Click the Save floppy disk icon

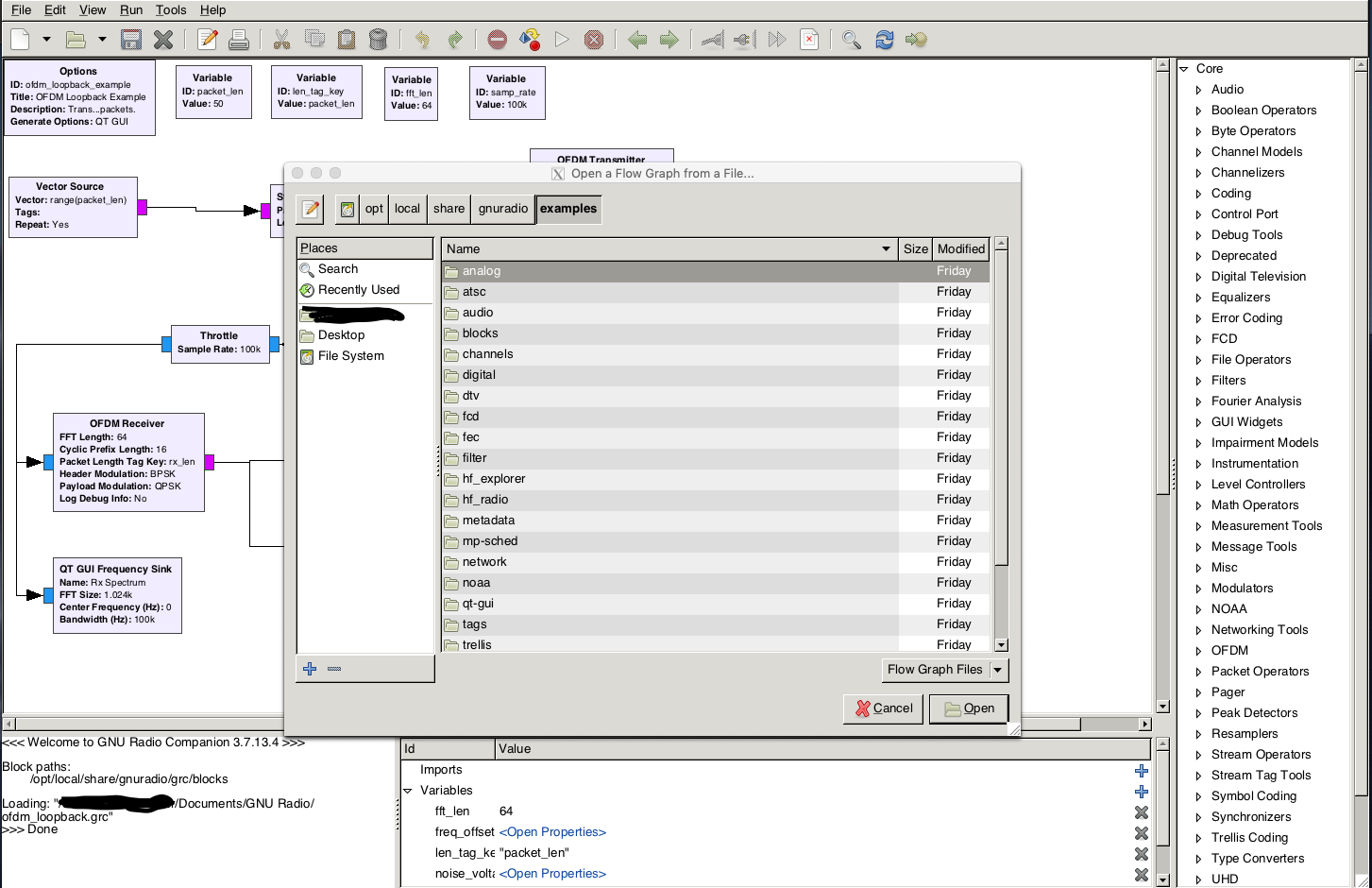131,40
